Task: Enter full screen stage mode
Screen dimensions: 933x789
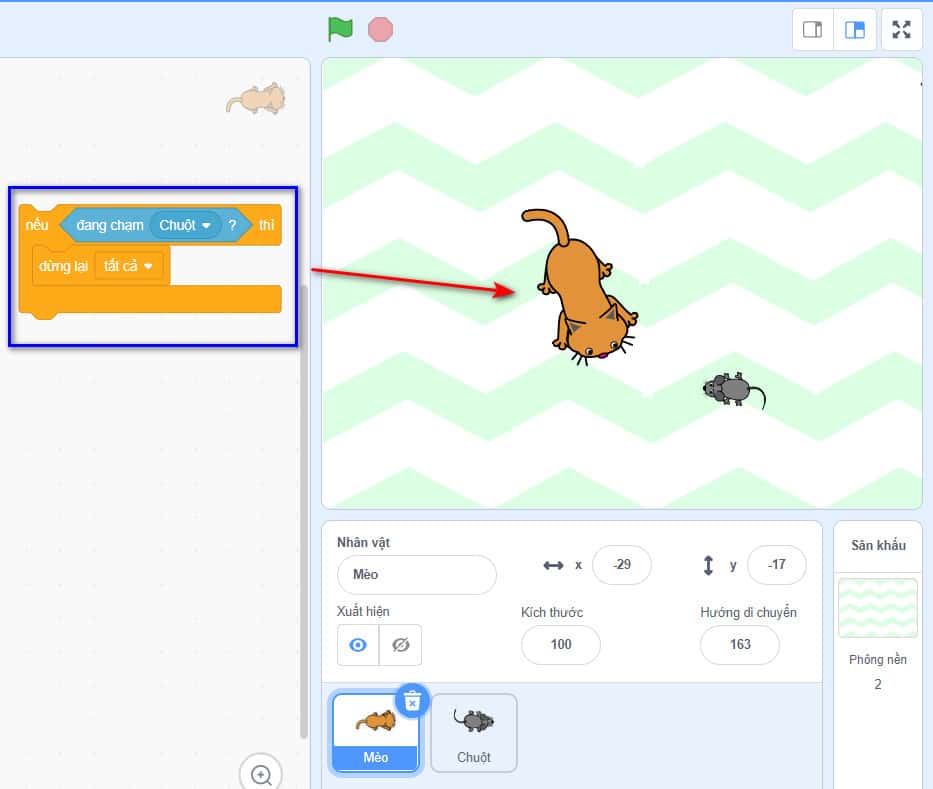Action: pyautogui.click(x=902, y=30)
